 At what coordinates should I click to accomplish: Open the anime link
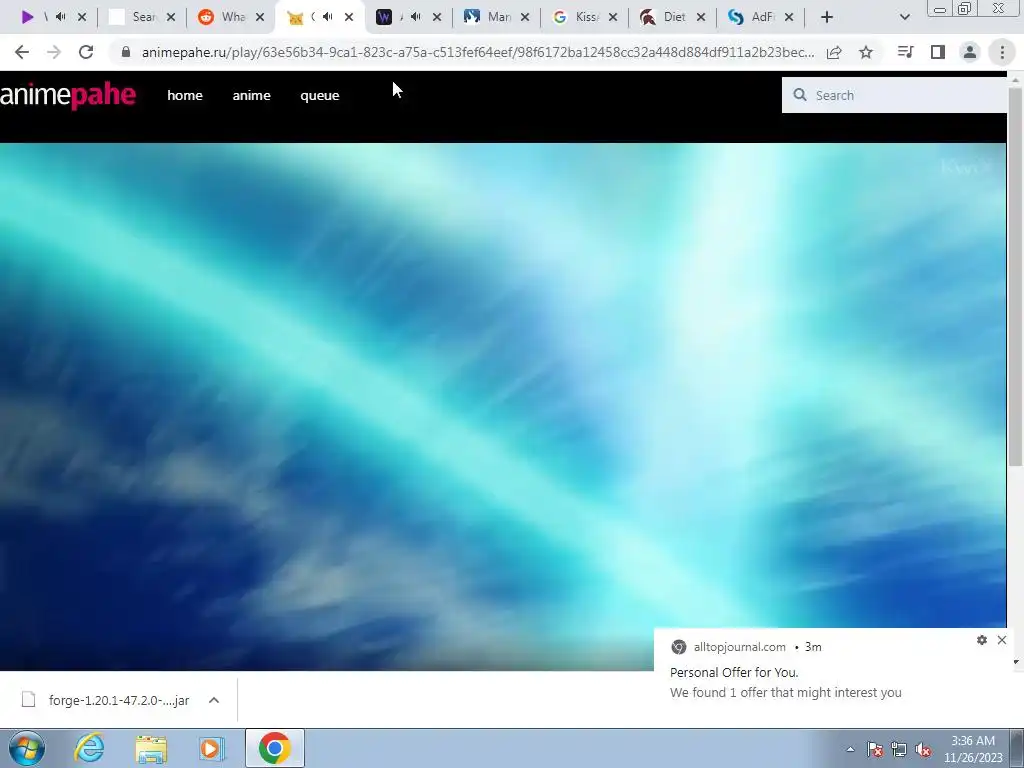pos(251,95)
